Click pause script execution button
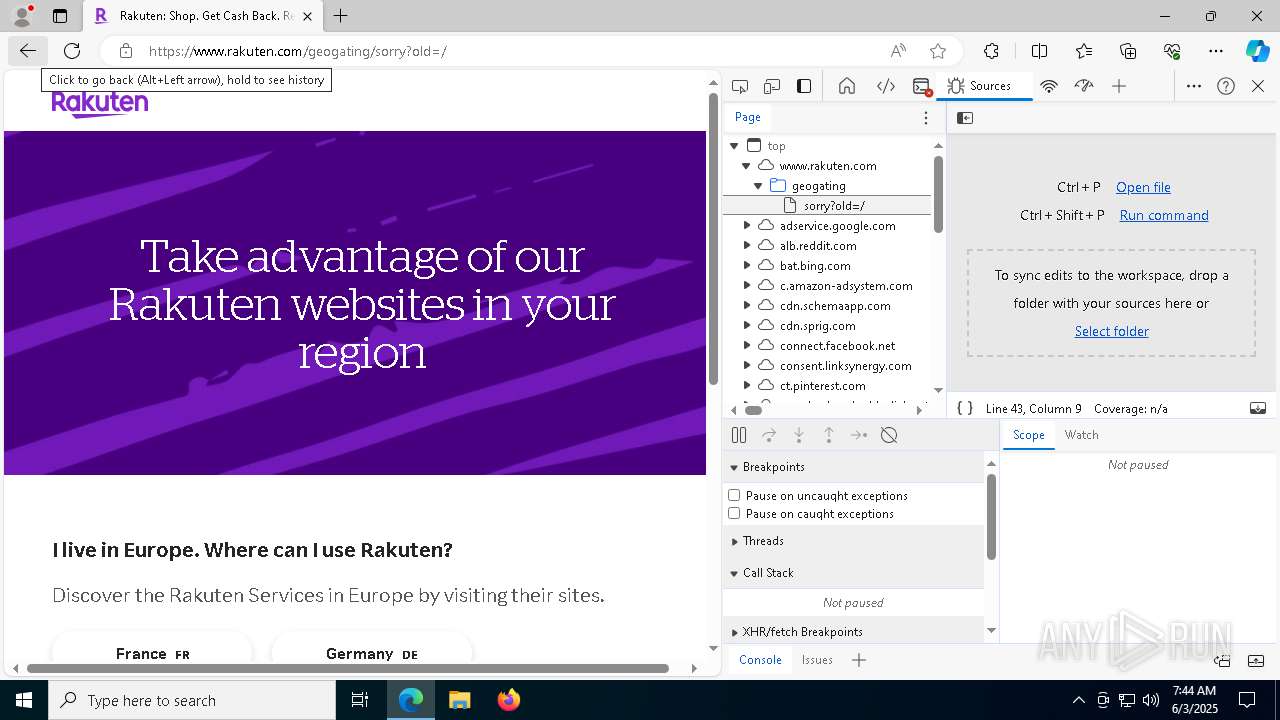 click(739, 435)
